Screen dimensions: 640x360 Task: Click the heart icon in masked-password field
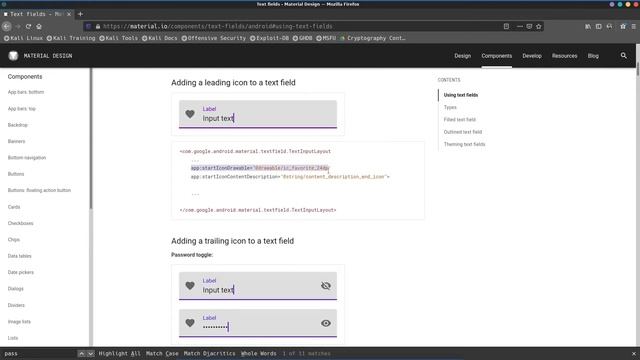tap(190, 323)
